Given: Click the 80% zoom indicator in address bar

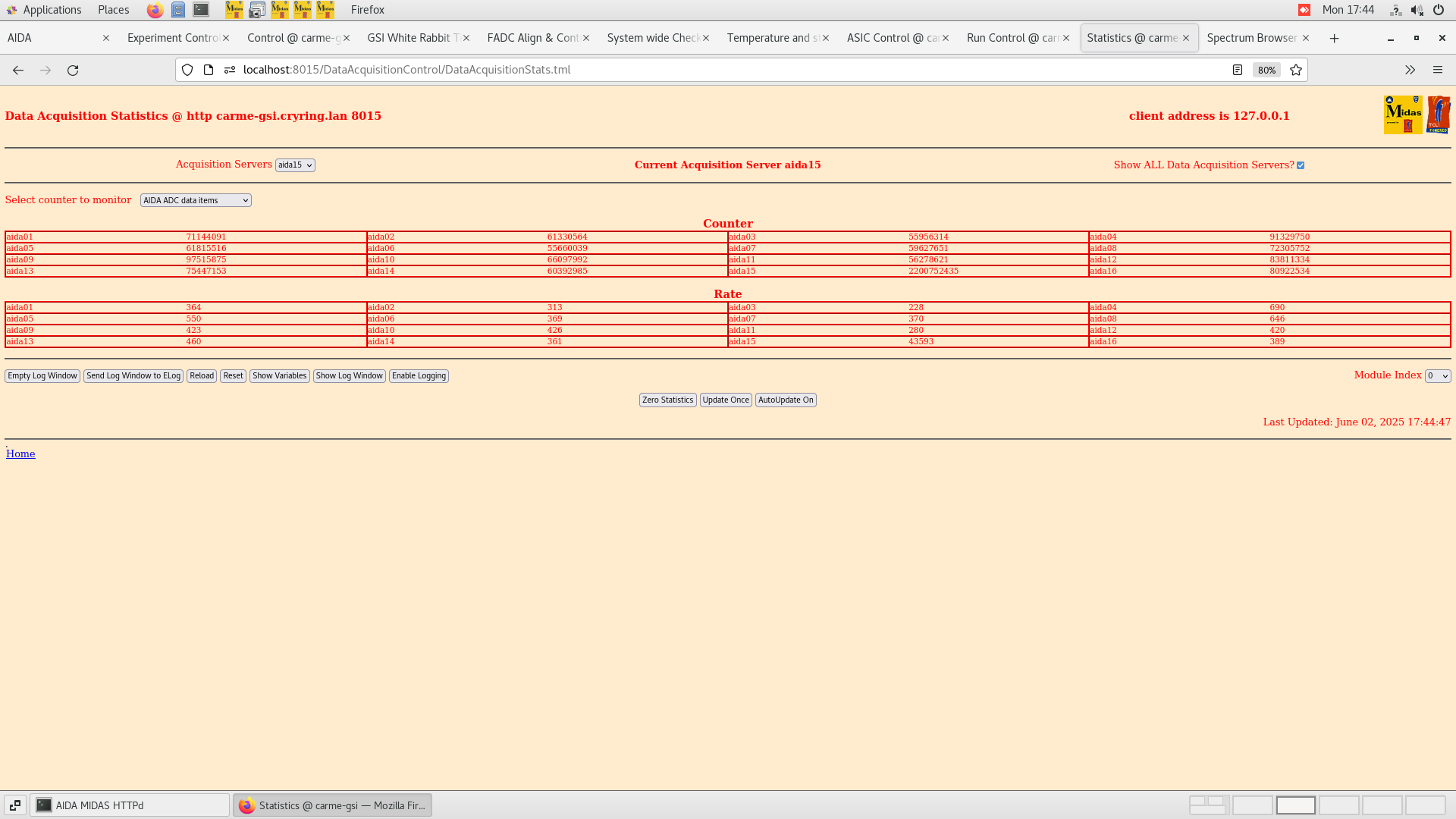Looking at the screenshot, I should pos(1266,70).
